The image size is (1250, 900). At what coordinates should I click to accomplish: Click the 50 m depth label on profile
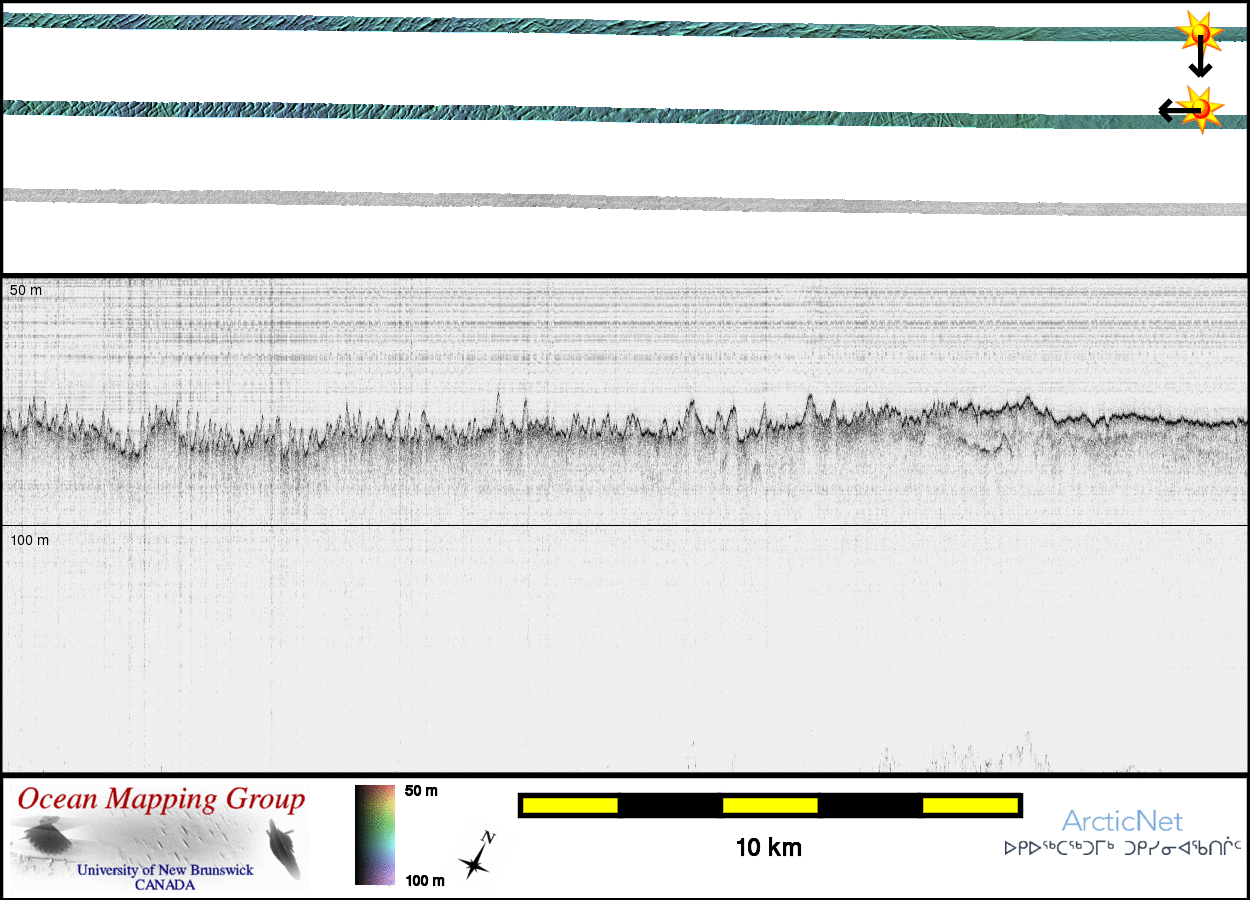tap(26, 290)
